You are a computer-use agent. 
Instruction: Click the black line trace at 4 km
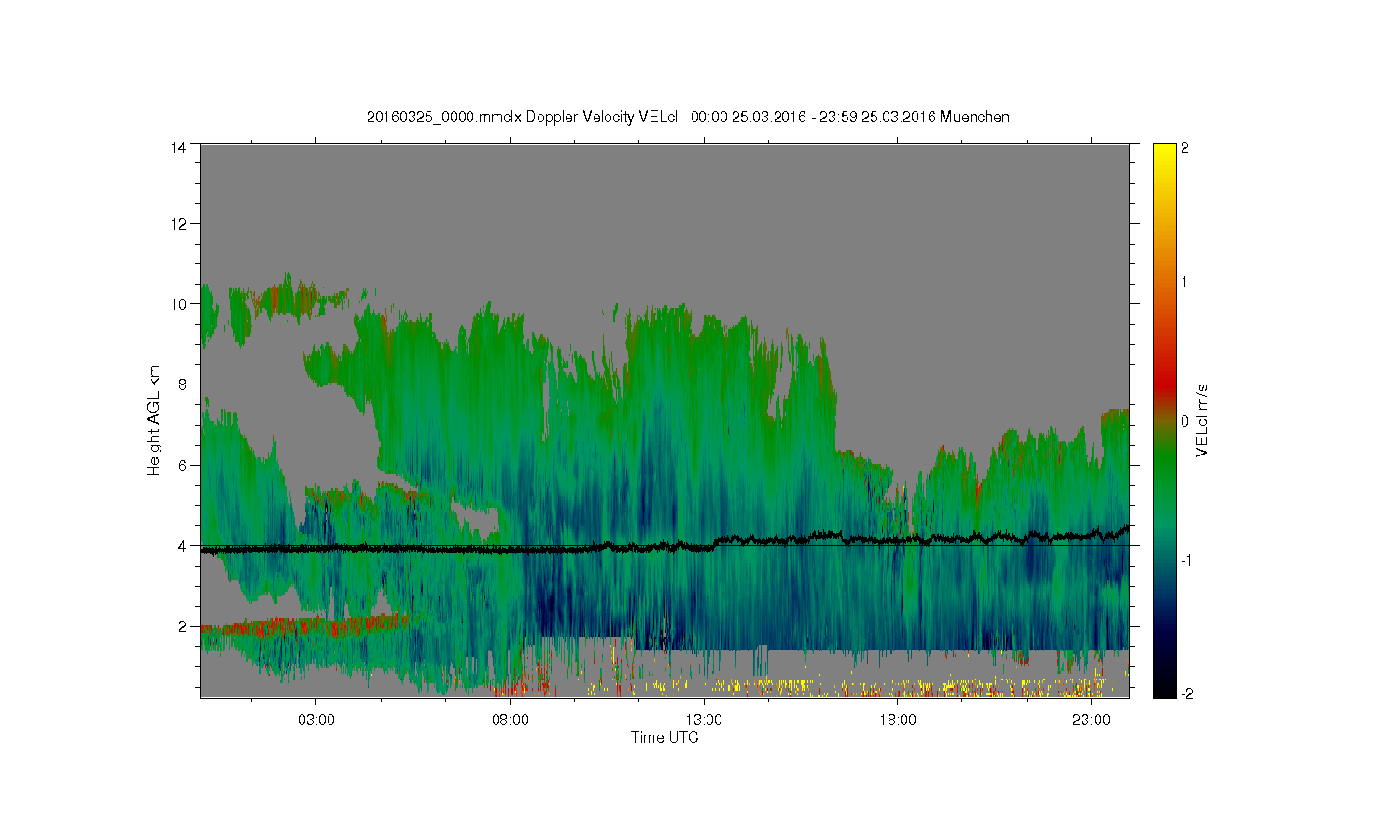[x=665, y=544]
